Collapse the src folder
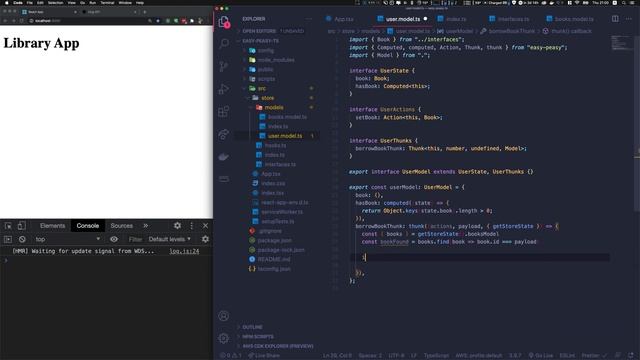The width and height of the screenshot is (640, 360). coord(261,88)
